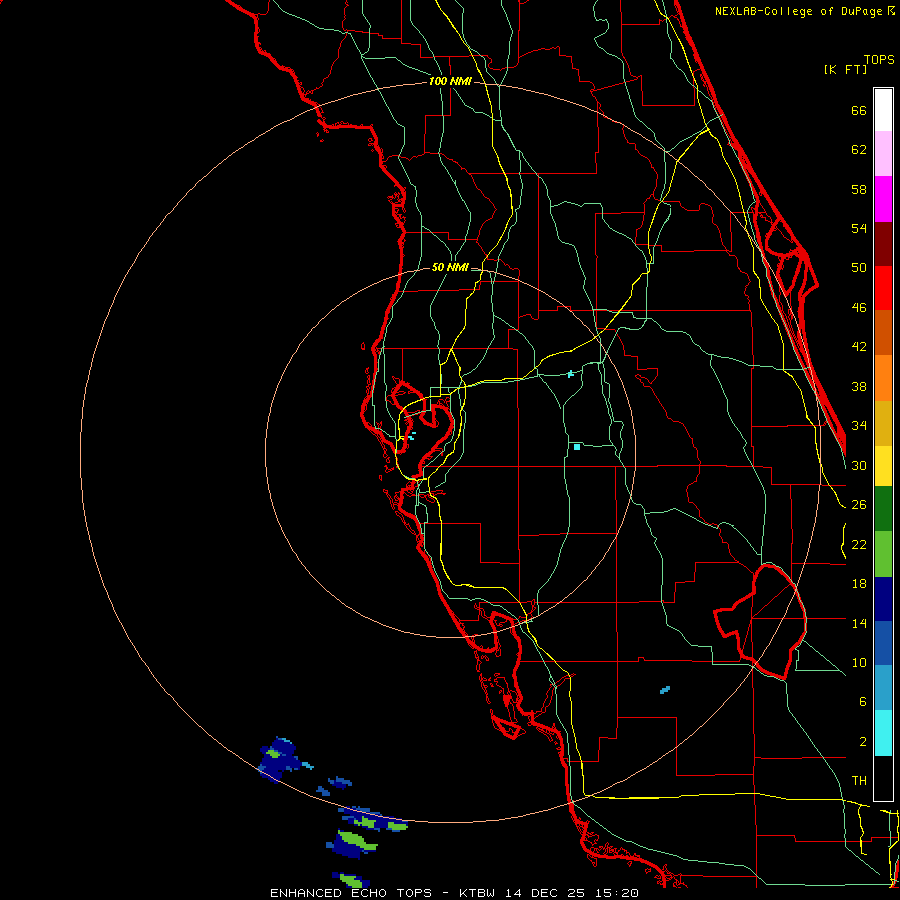
Task: Click the blue echo cluster crossing the southwest ring
Action: tap(280, 759)
